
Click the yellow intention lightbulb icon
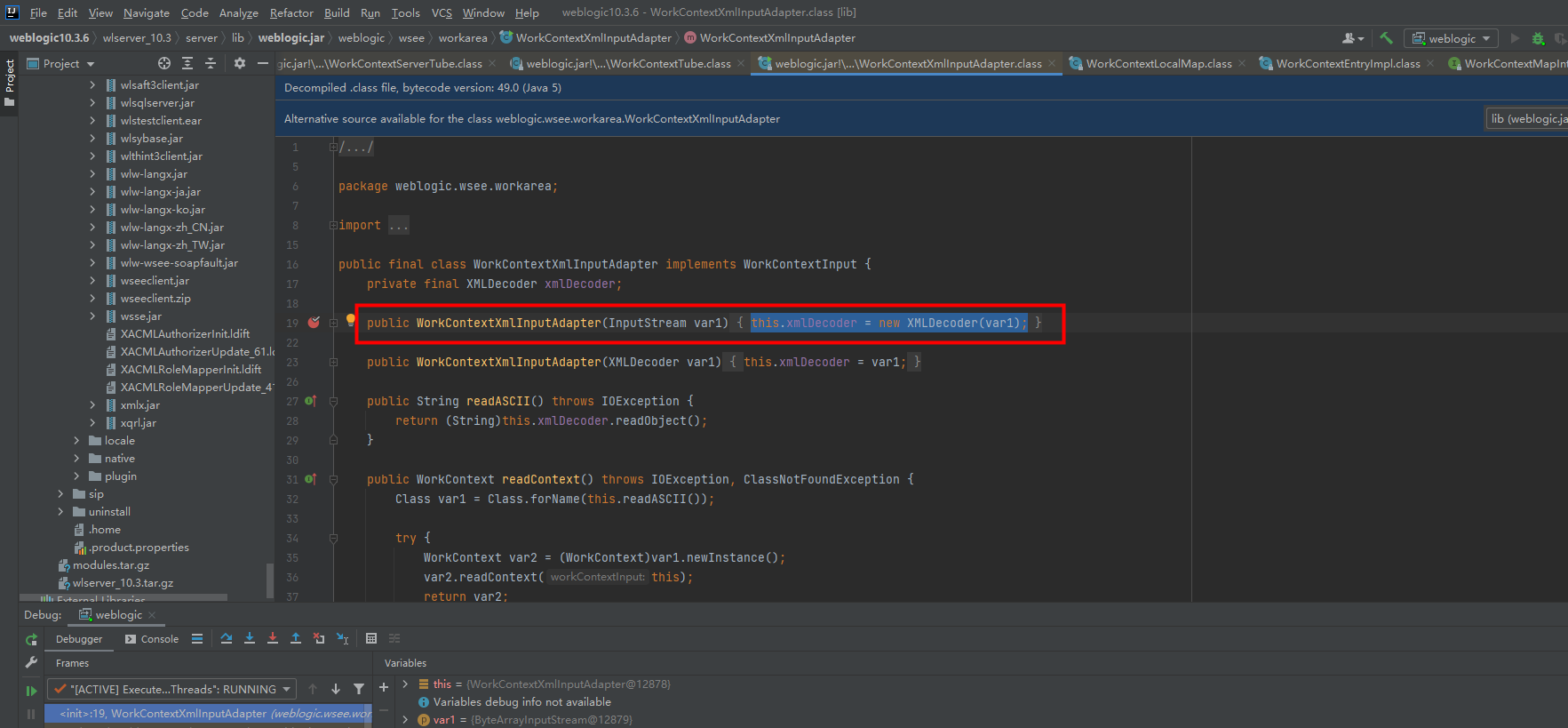pyautogui.click(x=351, y=320)
